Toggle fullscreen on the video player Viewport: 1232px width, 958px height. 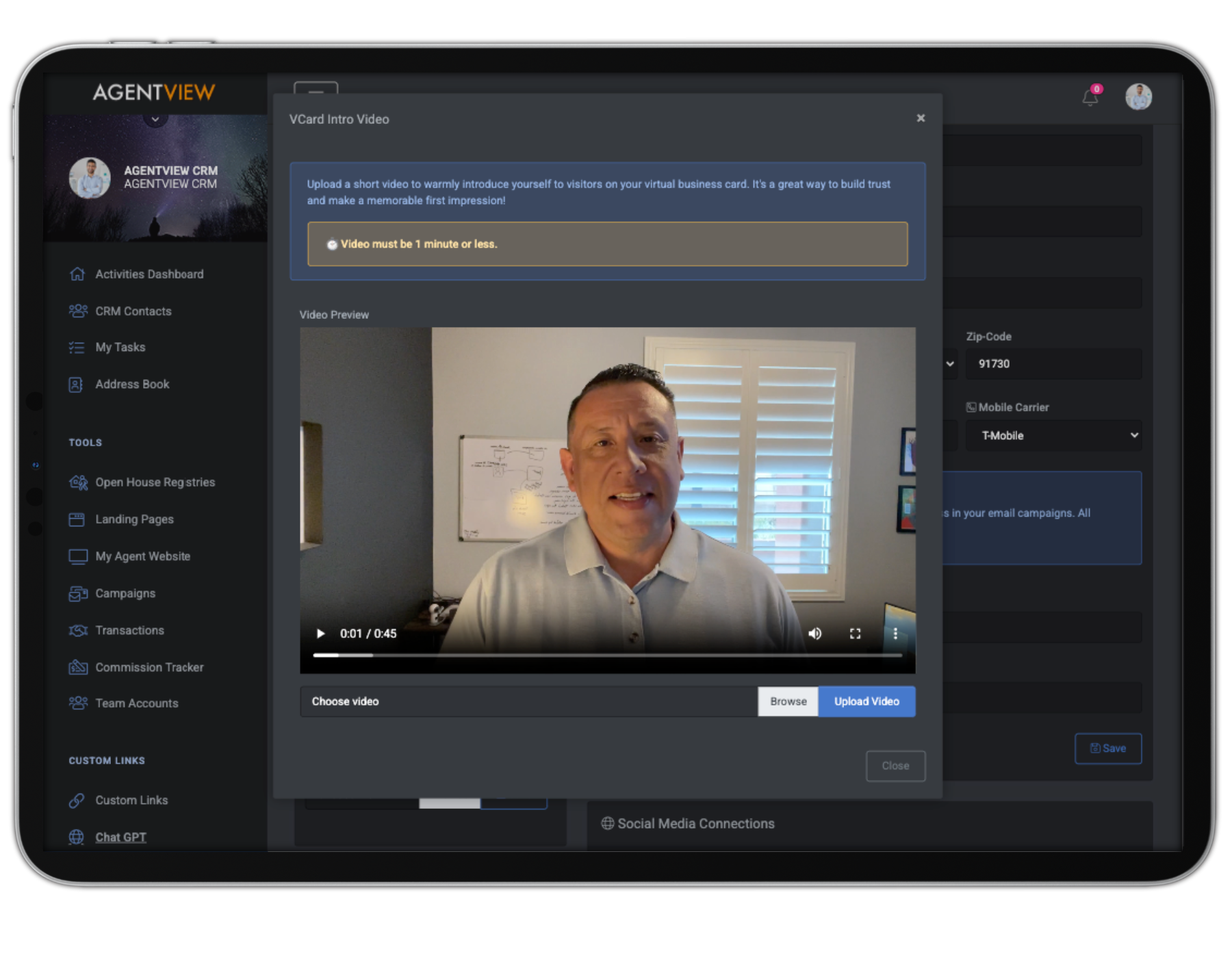[x=855, y=634]
